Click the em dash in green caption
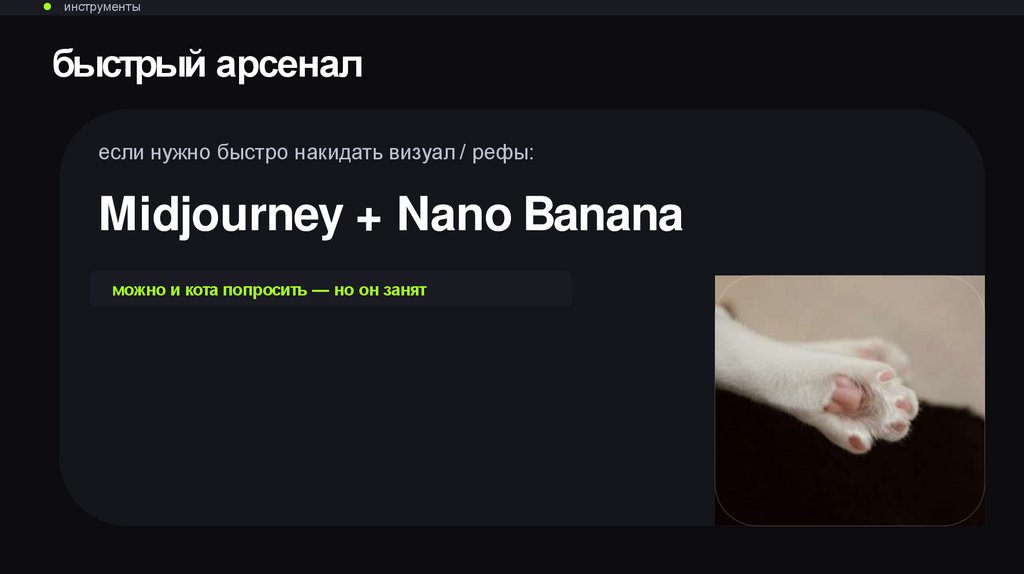The image size is (1024, 574). point(321,290)
